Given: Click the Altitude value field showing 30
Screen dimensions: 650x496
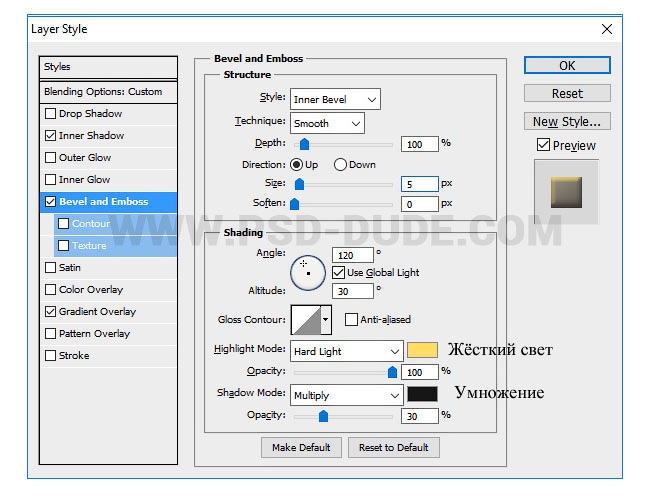Looking at the screenshot, I should point(353,291).
